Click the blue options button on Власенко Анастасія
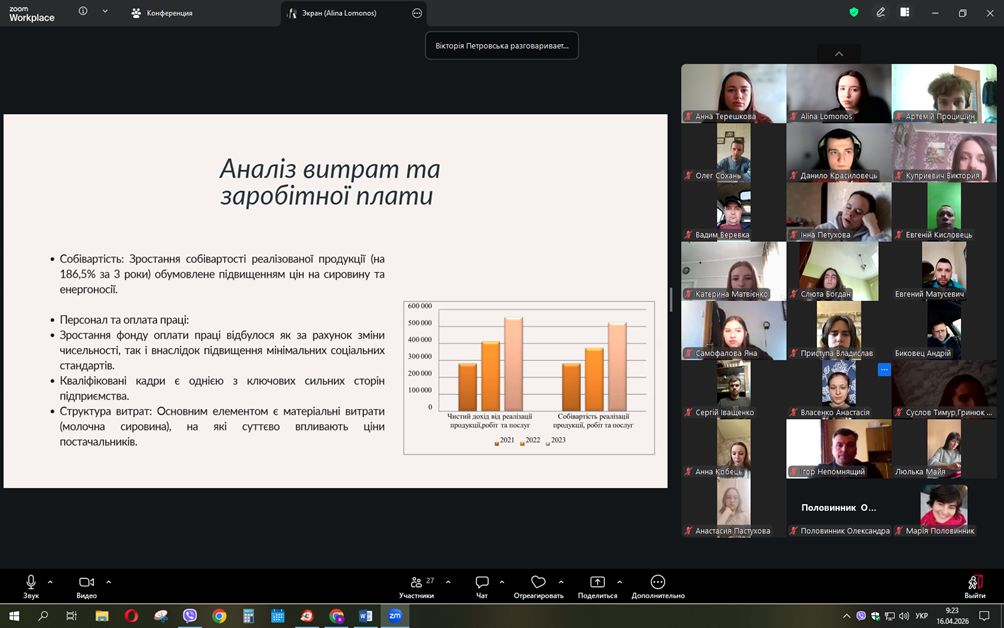The image size is (1004, 628). tap(883, 370)
